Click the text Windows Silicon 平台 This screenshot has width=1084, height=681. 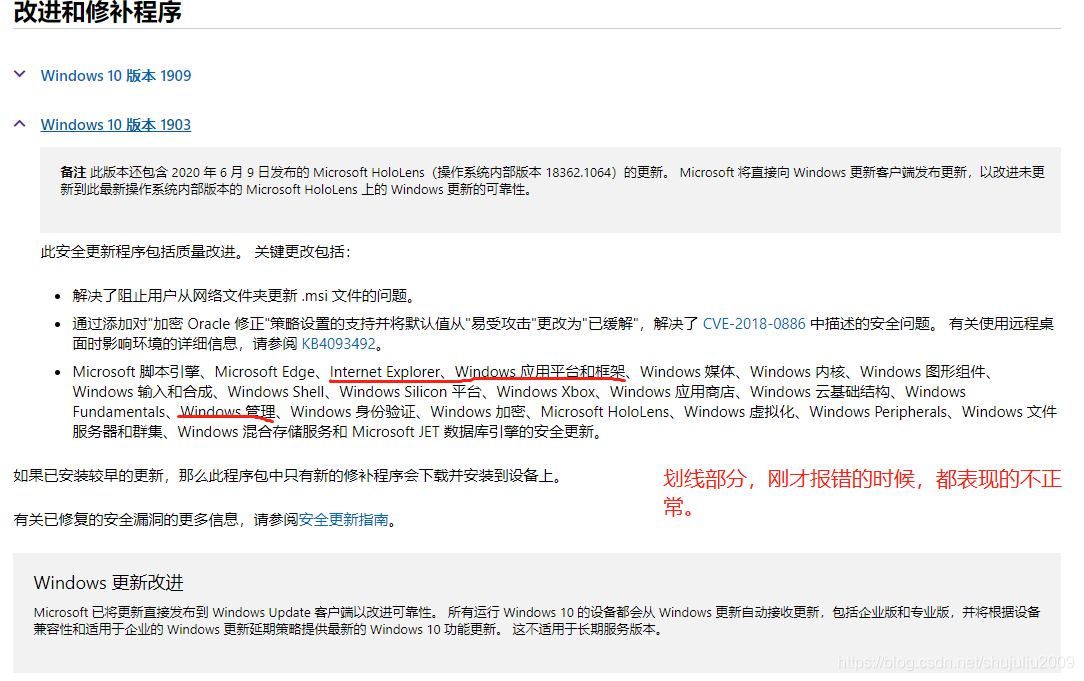[410, 392]
